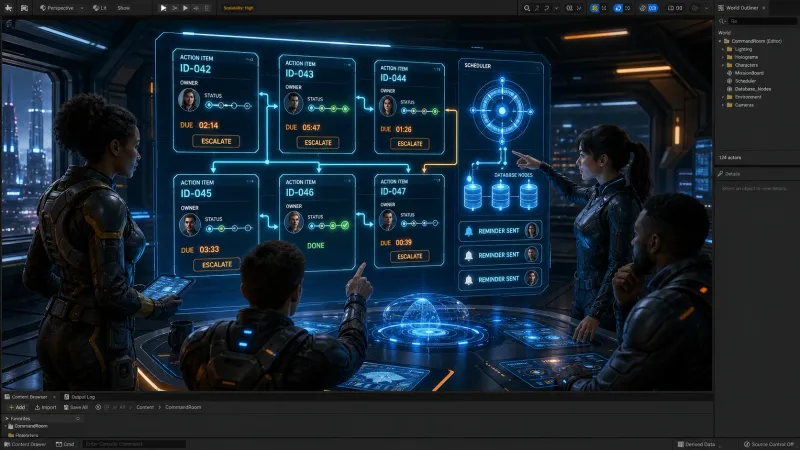
Task: Focus the Enter Console Command field
Action: (x=134, y=444)
